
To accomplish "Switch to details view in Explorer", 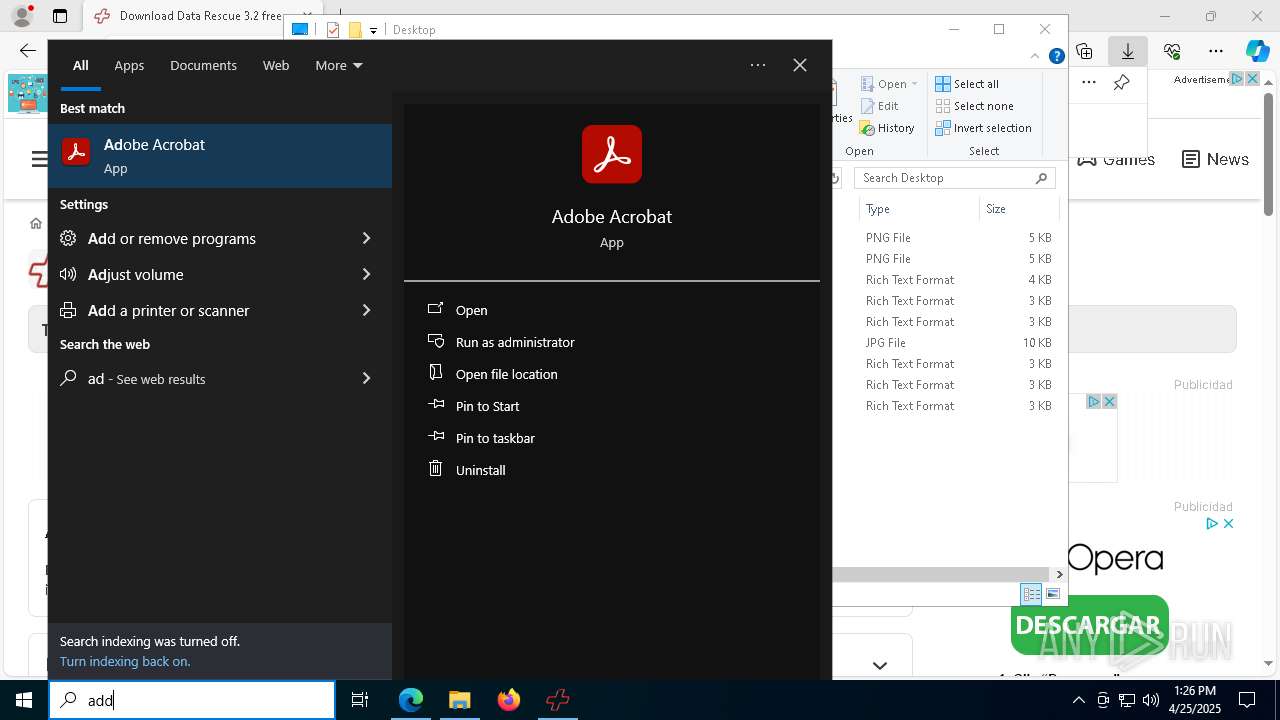I will tap(1031, 594).
